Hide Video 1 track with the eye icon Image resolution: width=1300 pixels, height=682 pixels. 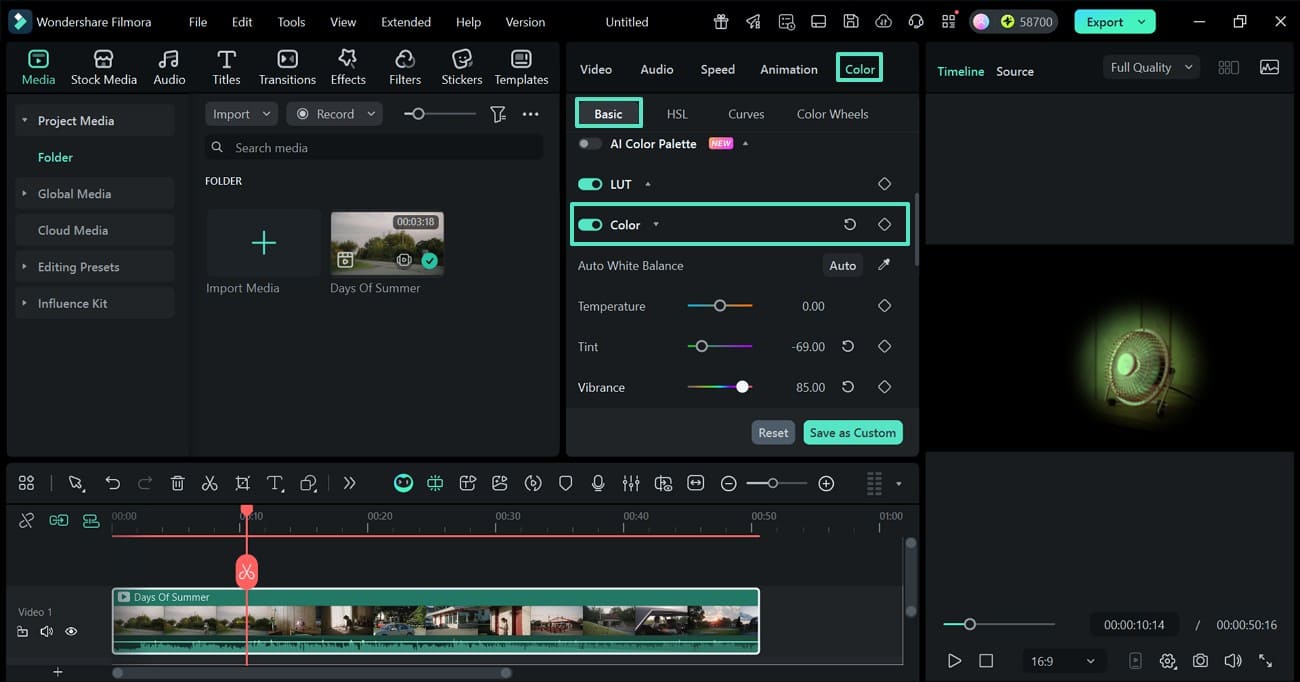[70, 631]
